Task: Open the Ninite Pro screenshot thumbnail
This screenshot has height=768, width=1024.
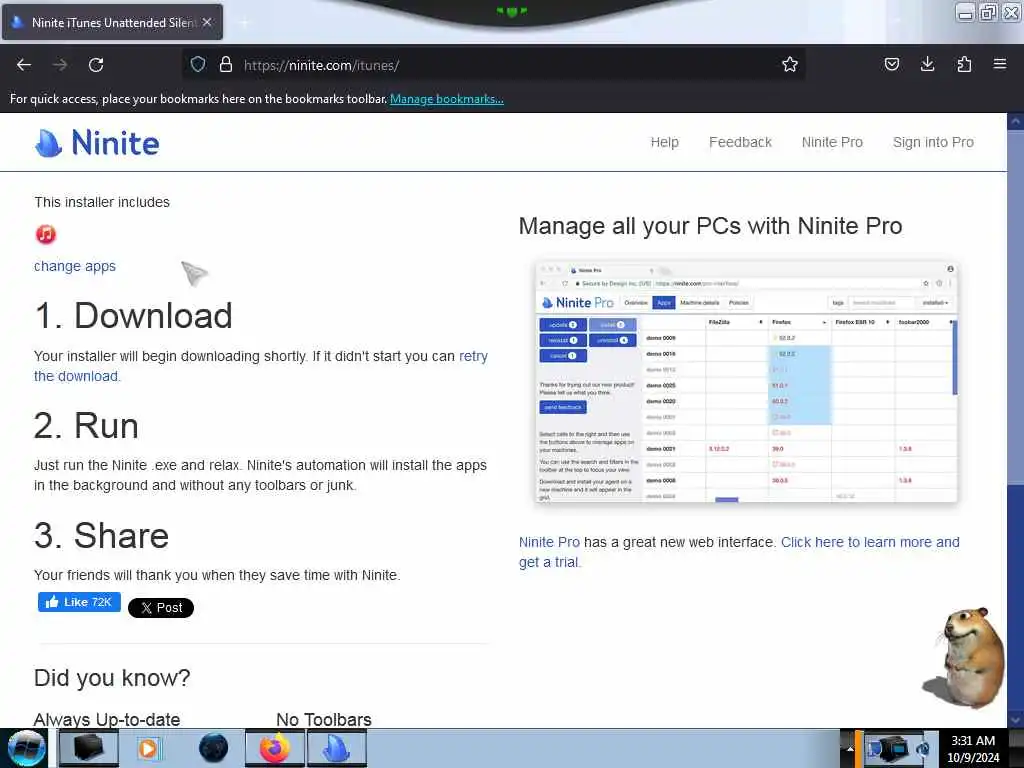Action: [746, 382]
